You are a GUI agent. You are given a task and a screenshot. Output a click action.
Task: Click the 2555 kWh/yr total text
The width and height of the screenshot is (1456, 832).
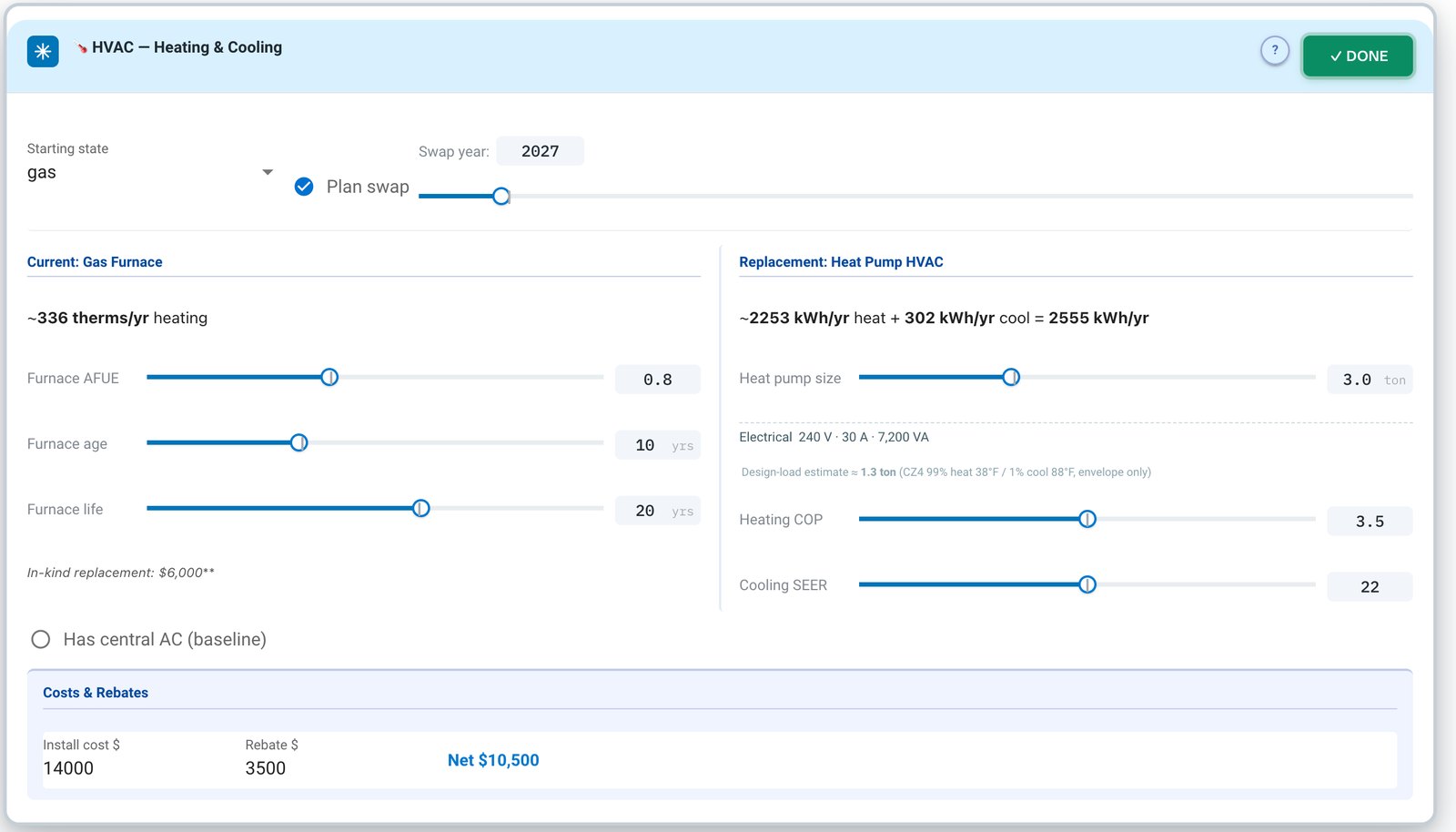[1098, 318]
